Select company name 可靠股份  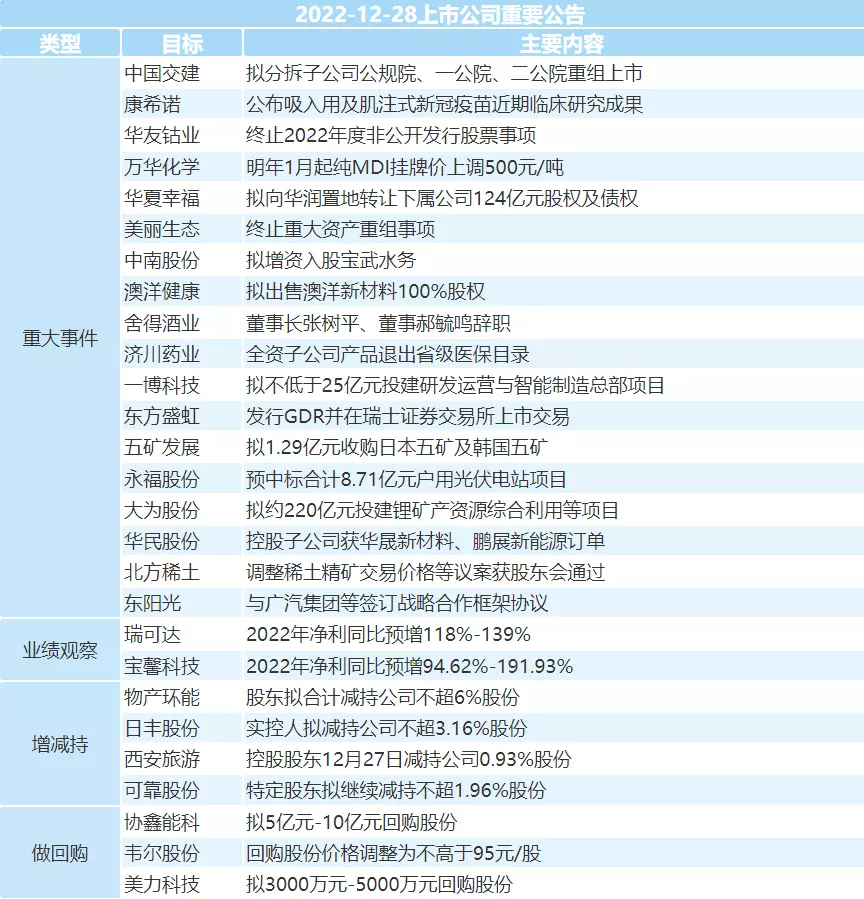162,791
